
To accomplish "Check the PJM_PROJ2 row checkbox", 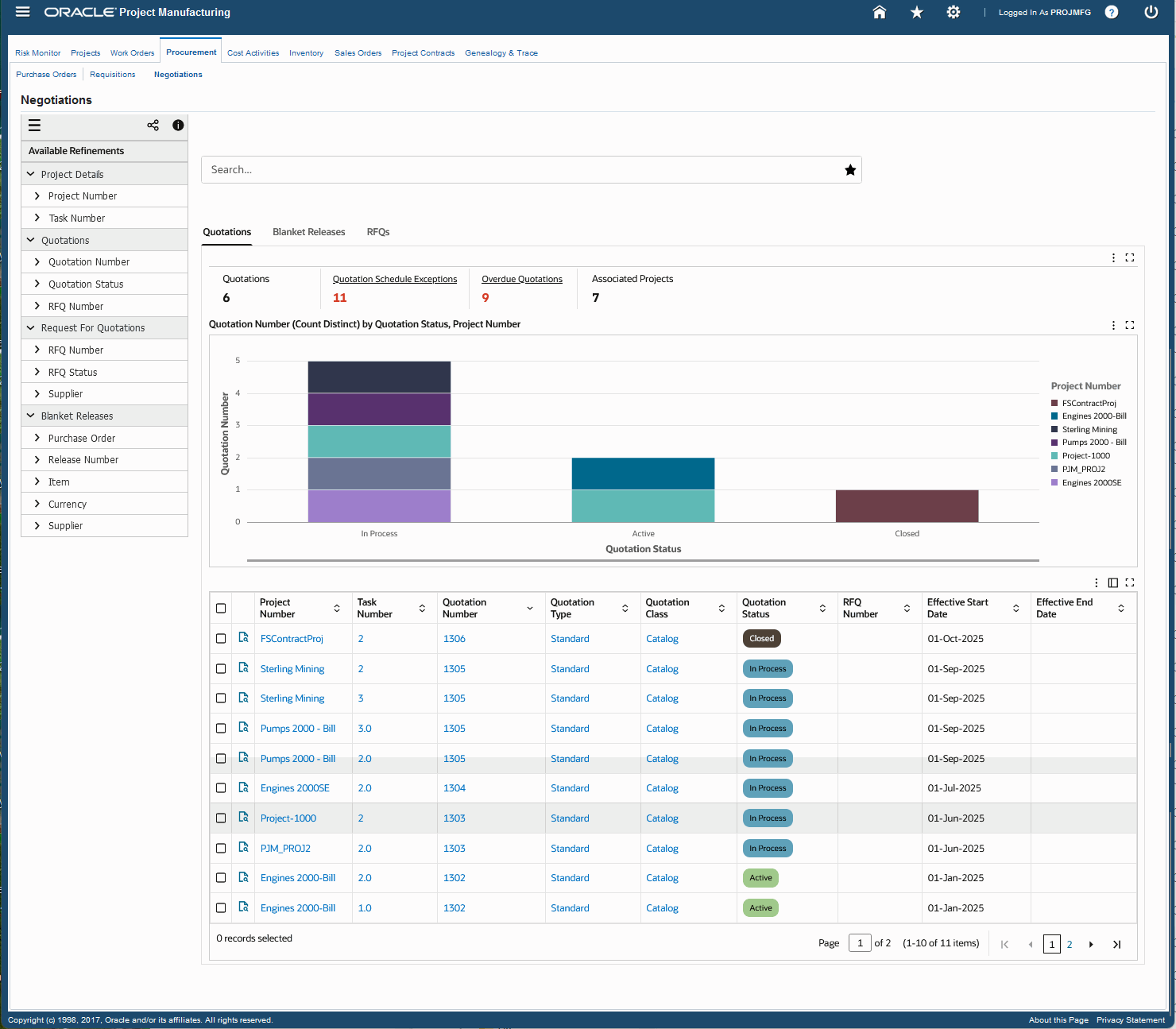I will 221,848.
